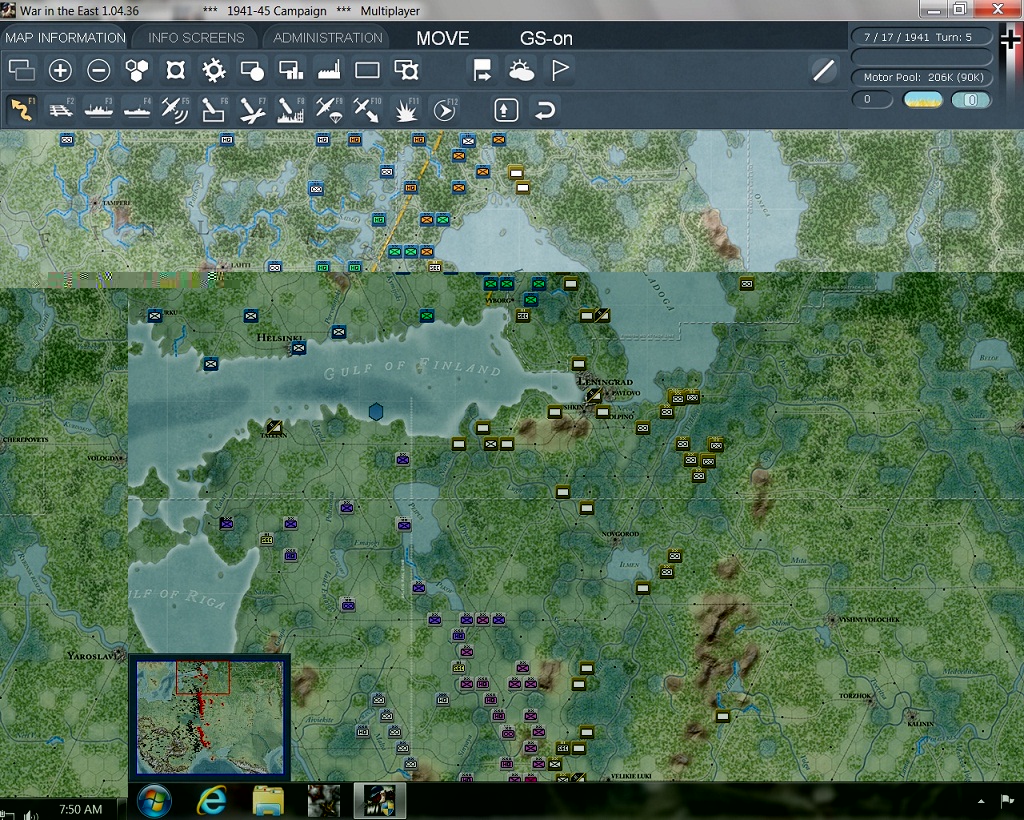Switch to the INFO SCREENS tab
Viewport: 1024px width, 820px height.
[x=196, y=38]
